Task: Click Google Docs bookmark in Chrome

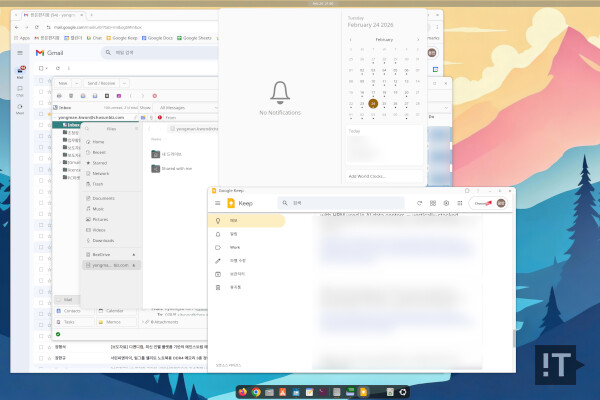Action: tap(157, 37)
